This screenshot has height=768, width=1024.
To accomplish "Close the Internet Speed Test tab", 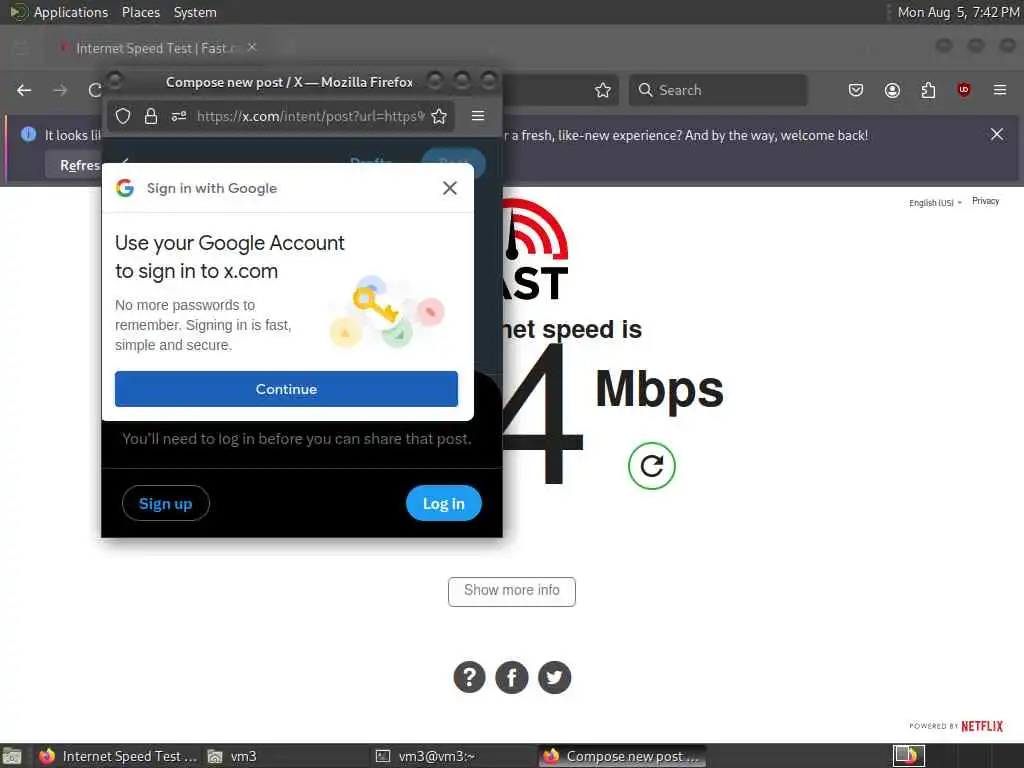I will pyautogui.click(x=252, y=47).
